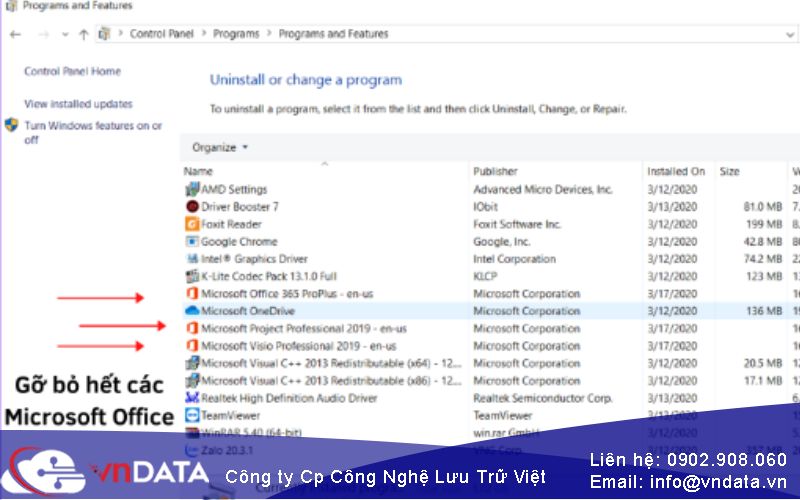
Task: Select Intel Graphics Driver entry
Action: 254,259
